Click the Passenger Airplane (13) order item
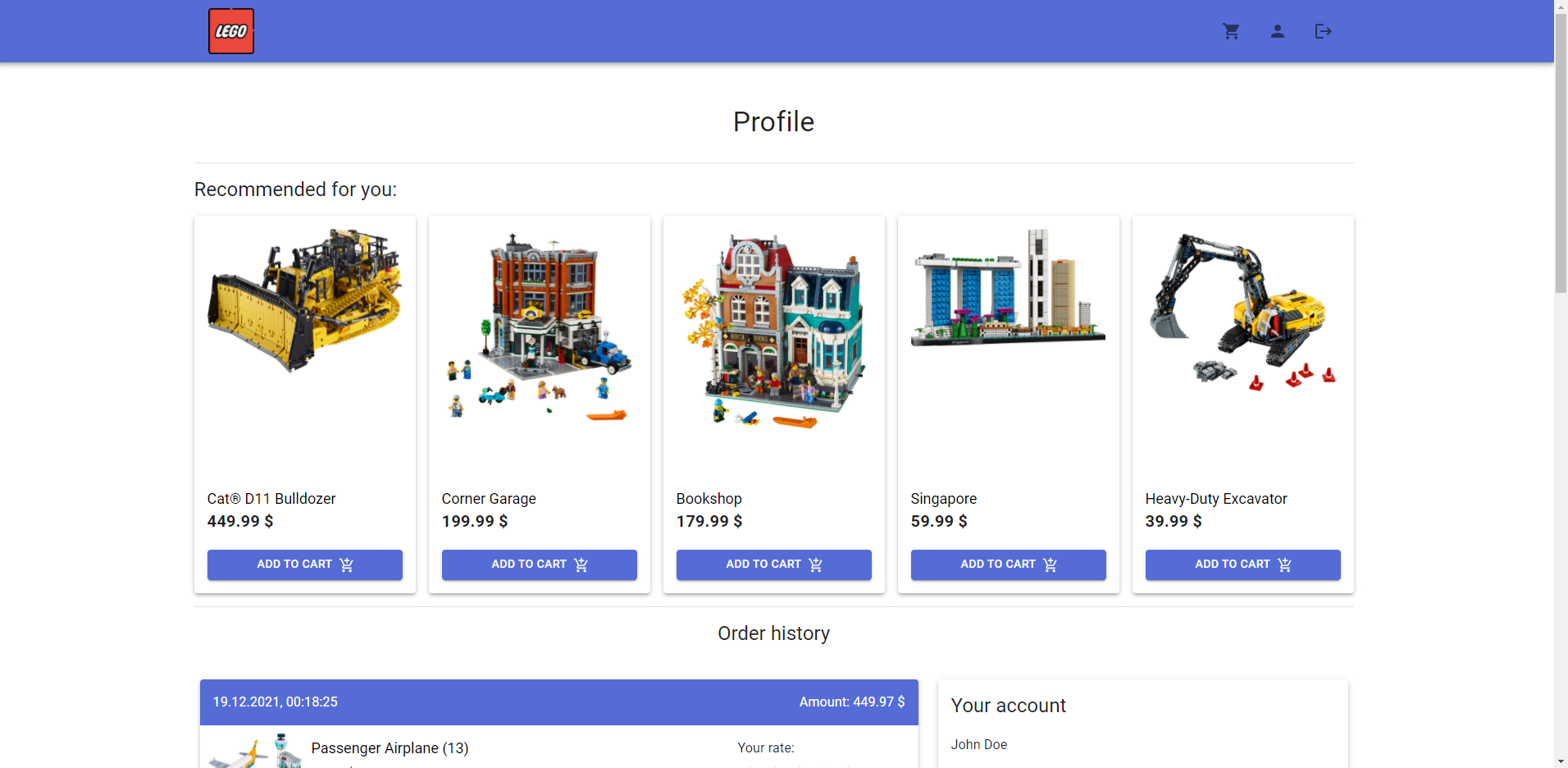 pos(390,748)
